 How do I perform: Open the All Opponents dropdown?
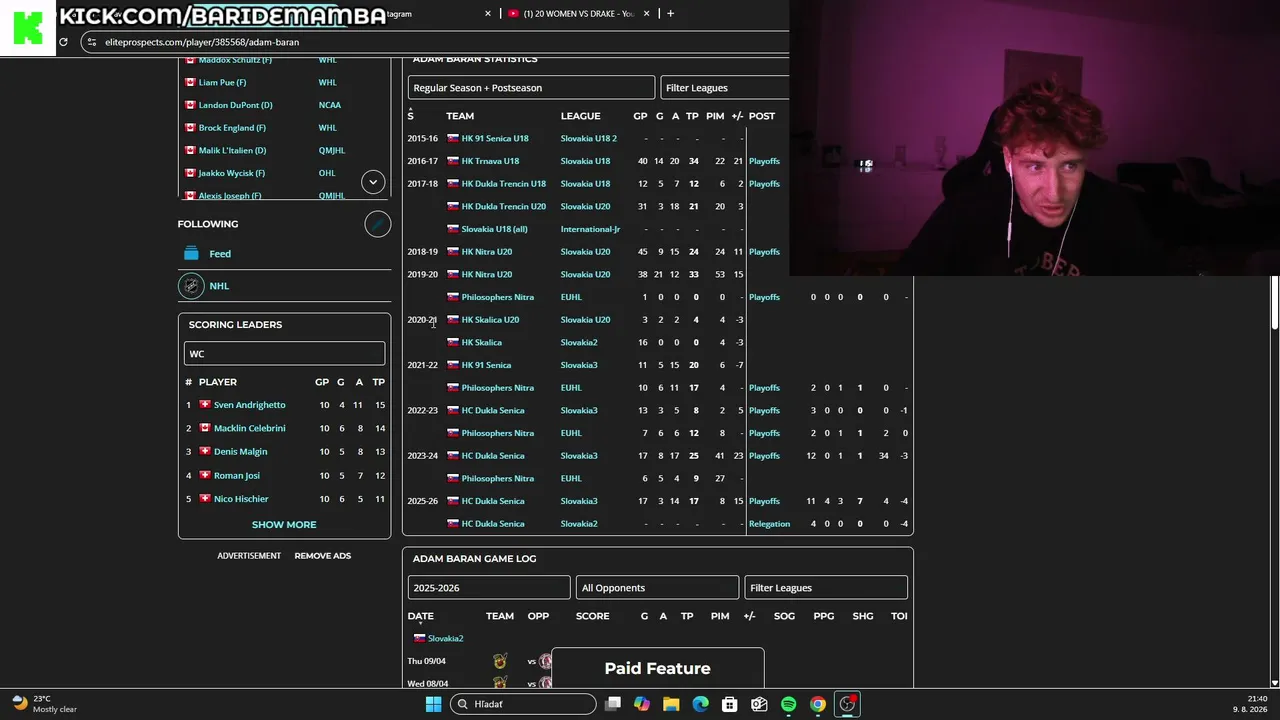click(657, 588)
